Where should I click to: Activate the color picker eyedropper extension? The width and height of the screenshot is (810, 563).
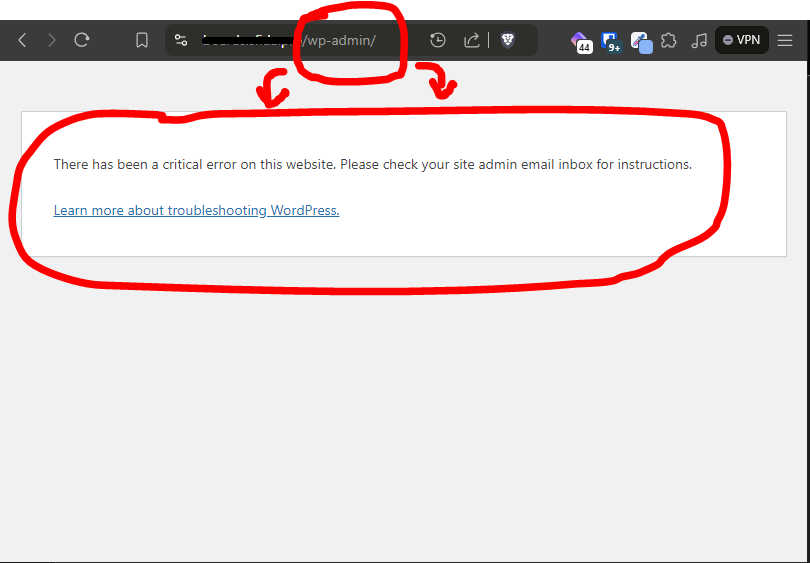click(x=641, y=42)
